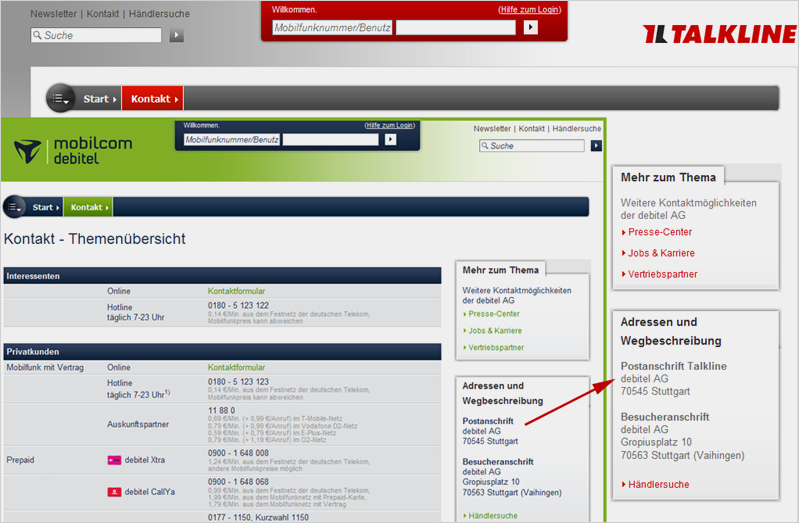Click the red debitel CallYa icon
The height and width of the screenshot is (523, 799).
115,491
